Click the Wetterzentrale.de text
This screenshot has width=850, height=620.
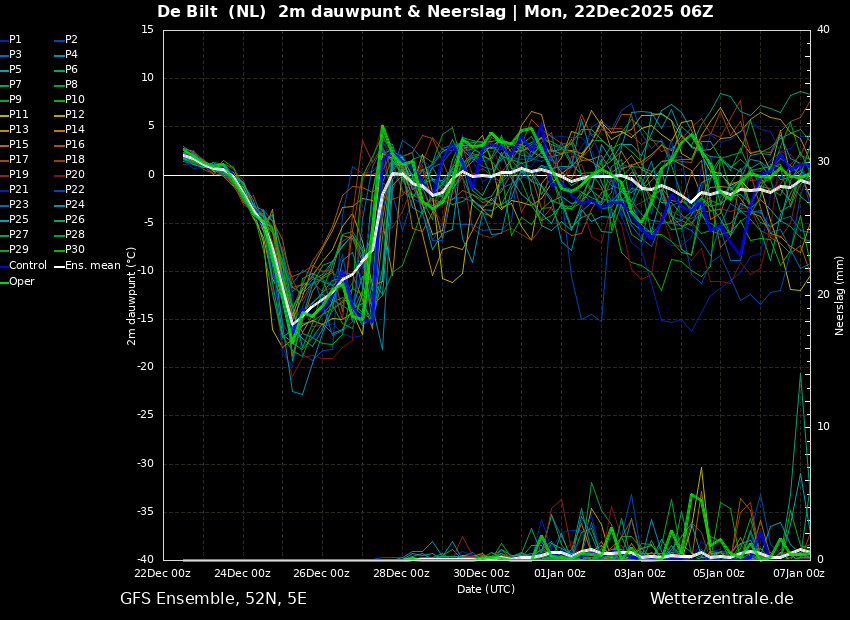click(x=721, y=599)
